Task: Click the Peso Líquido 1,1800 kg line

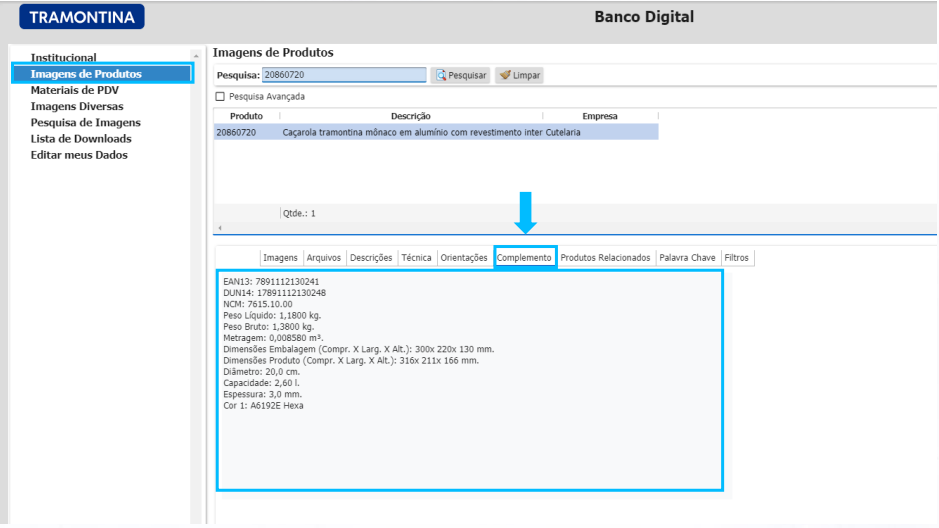Action: [272, 315]
